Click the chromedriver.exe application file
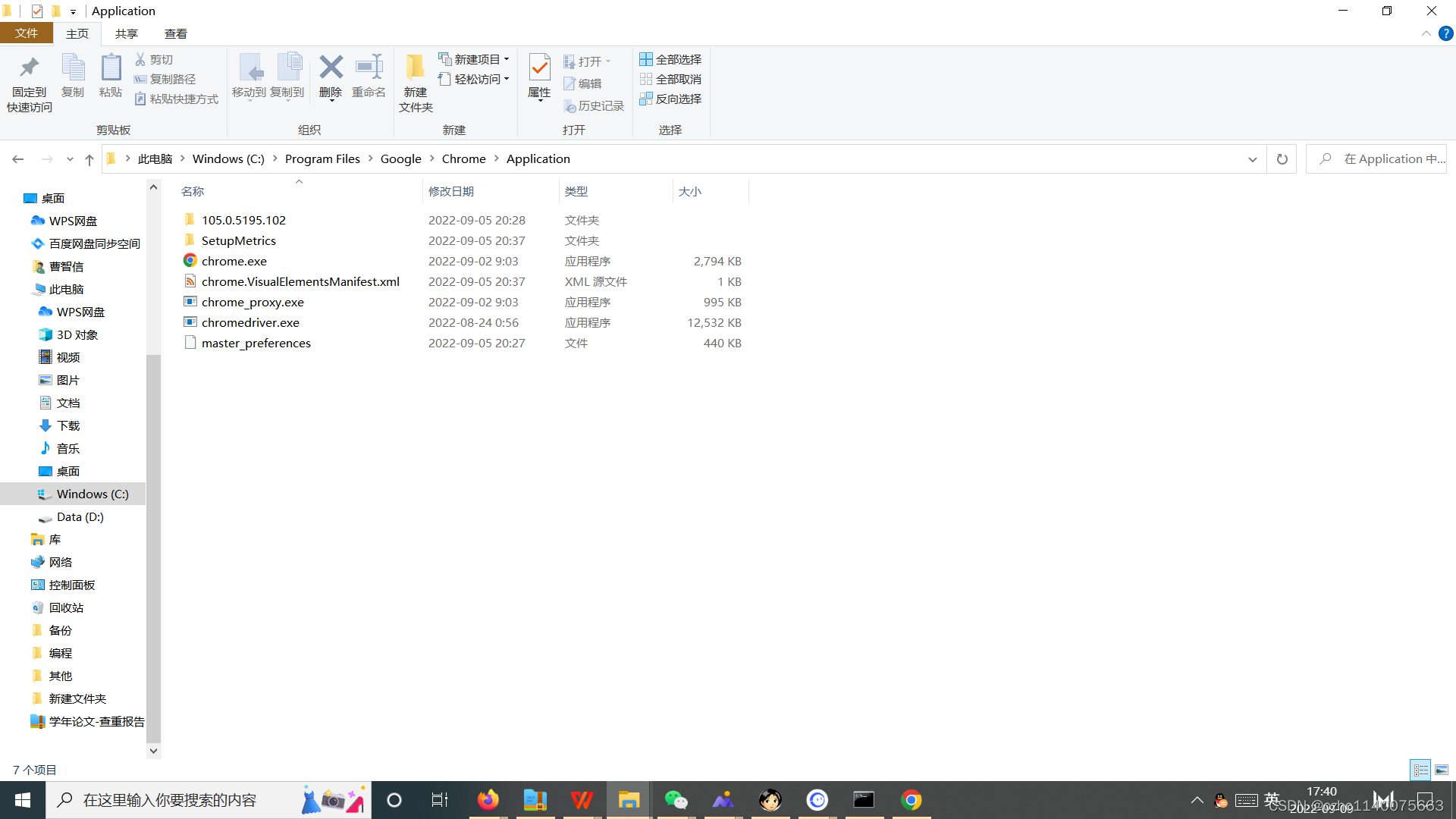Viewport: 1456px width, 819px height. tap(250, 321)
